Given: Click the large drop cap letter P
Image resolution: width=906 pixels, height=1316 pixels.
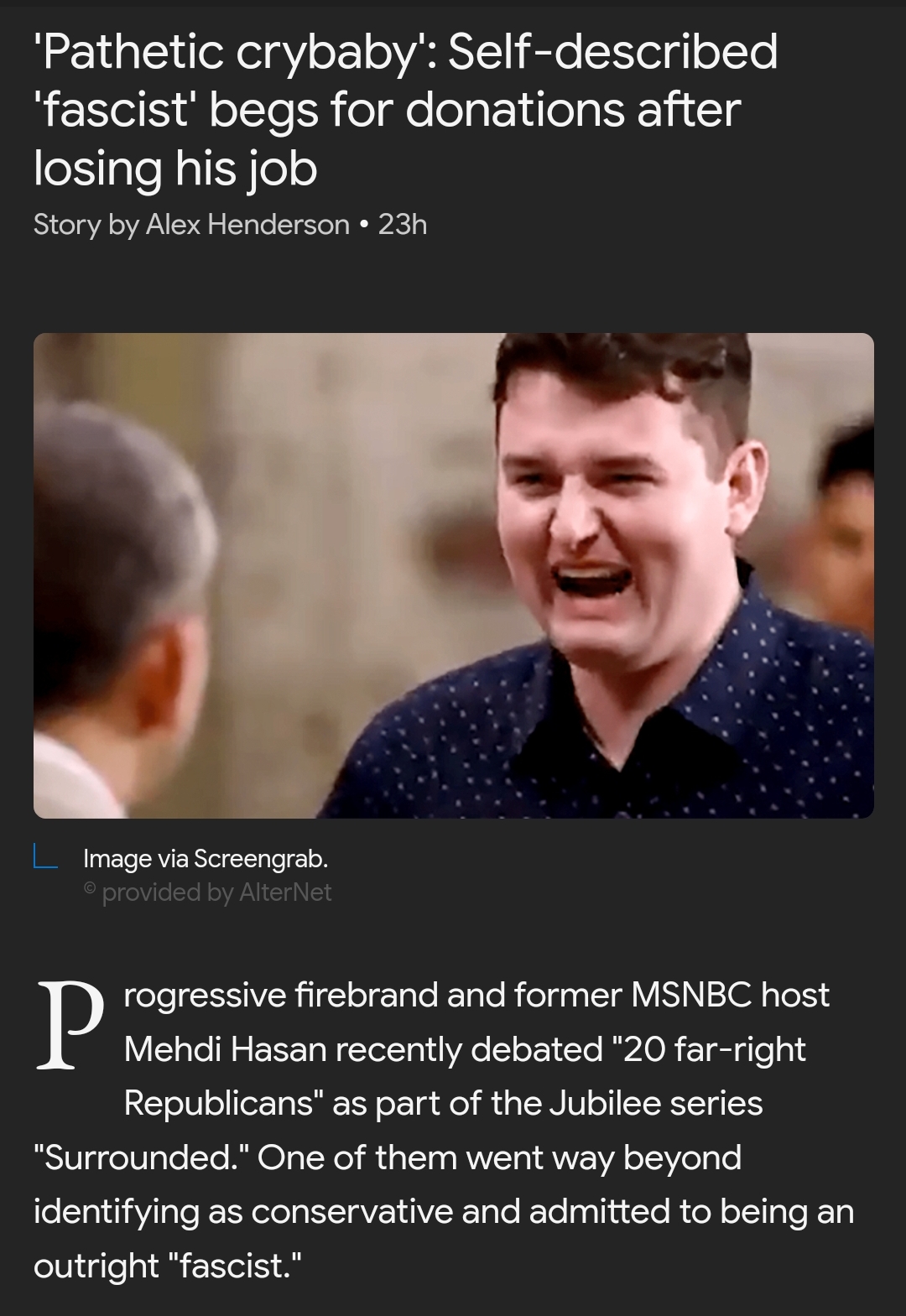Looking at the screenshot, I should [69, 1026].
